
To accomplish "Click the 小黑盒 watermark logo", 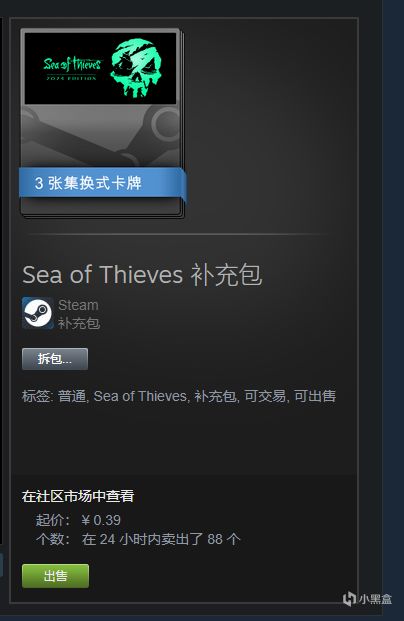I will pyautogui.click(x=367, y=598).
